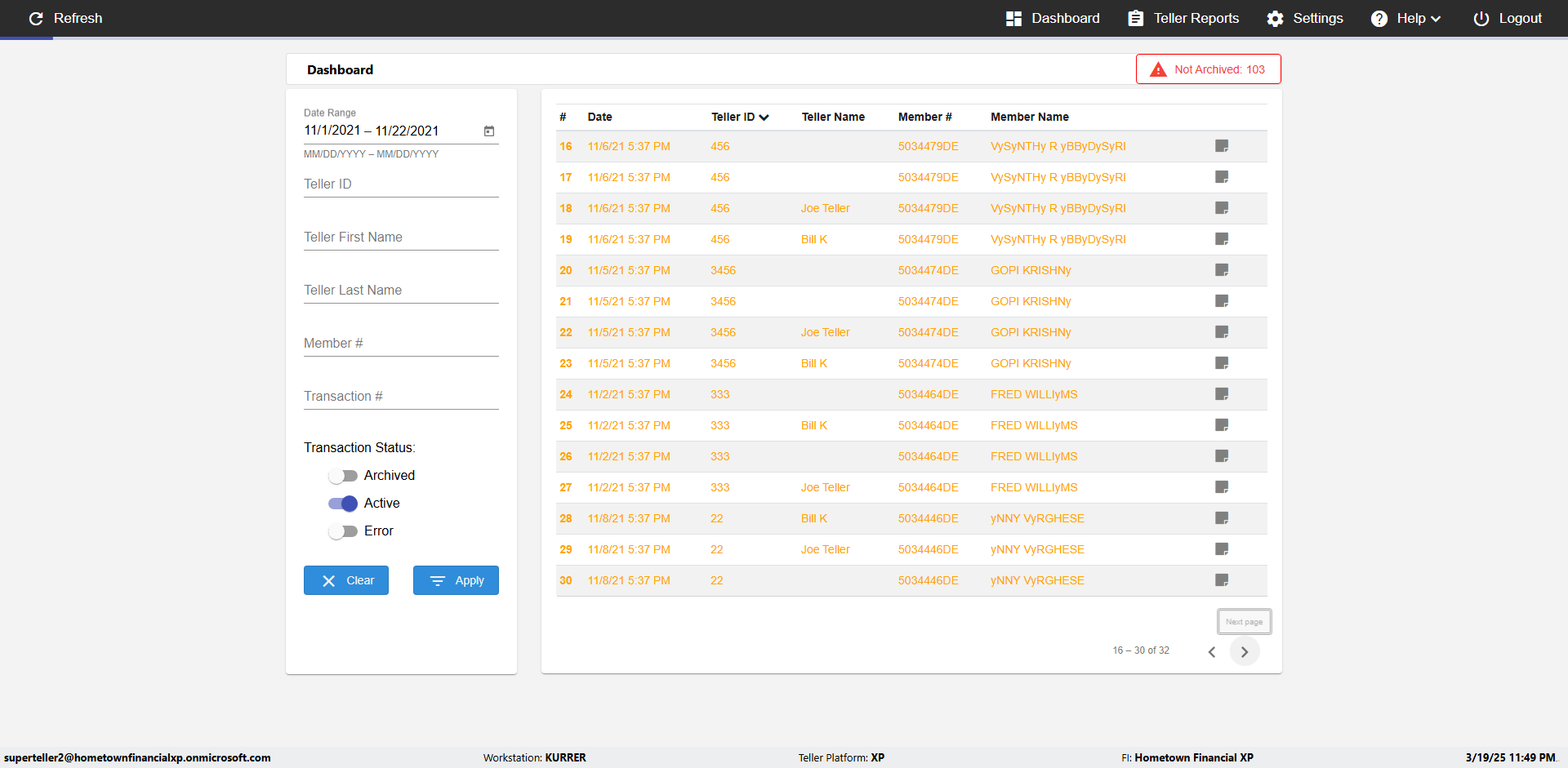The height and width of the screenshot is (768, 1568).
Task: Open the calendar date range picker
Action: point(488,131)
